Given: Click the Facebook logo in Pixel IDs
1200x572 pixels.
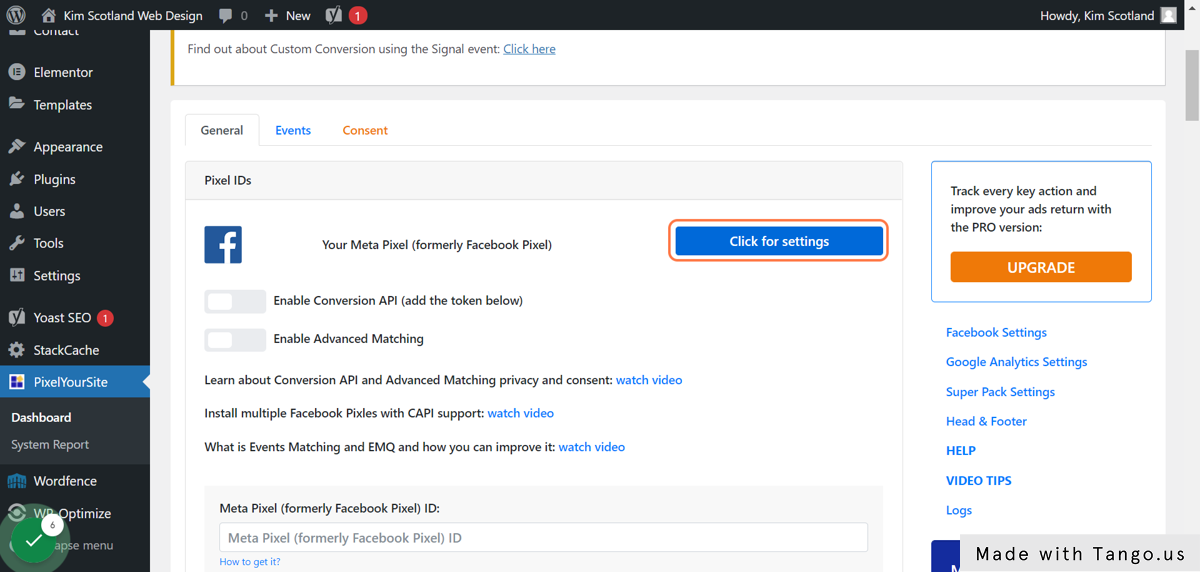Looking at the screenshot, I should pyautogui.click(x=223, y=244).
